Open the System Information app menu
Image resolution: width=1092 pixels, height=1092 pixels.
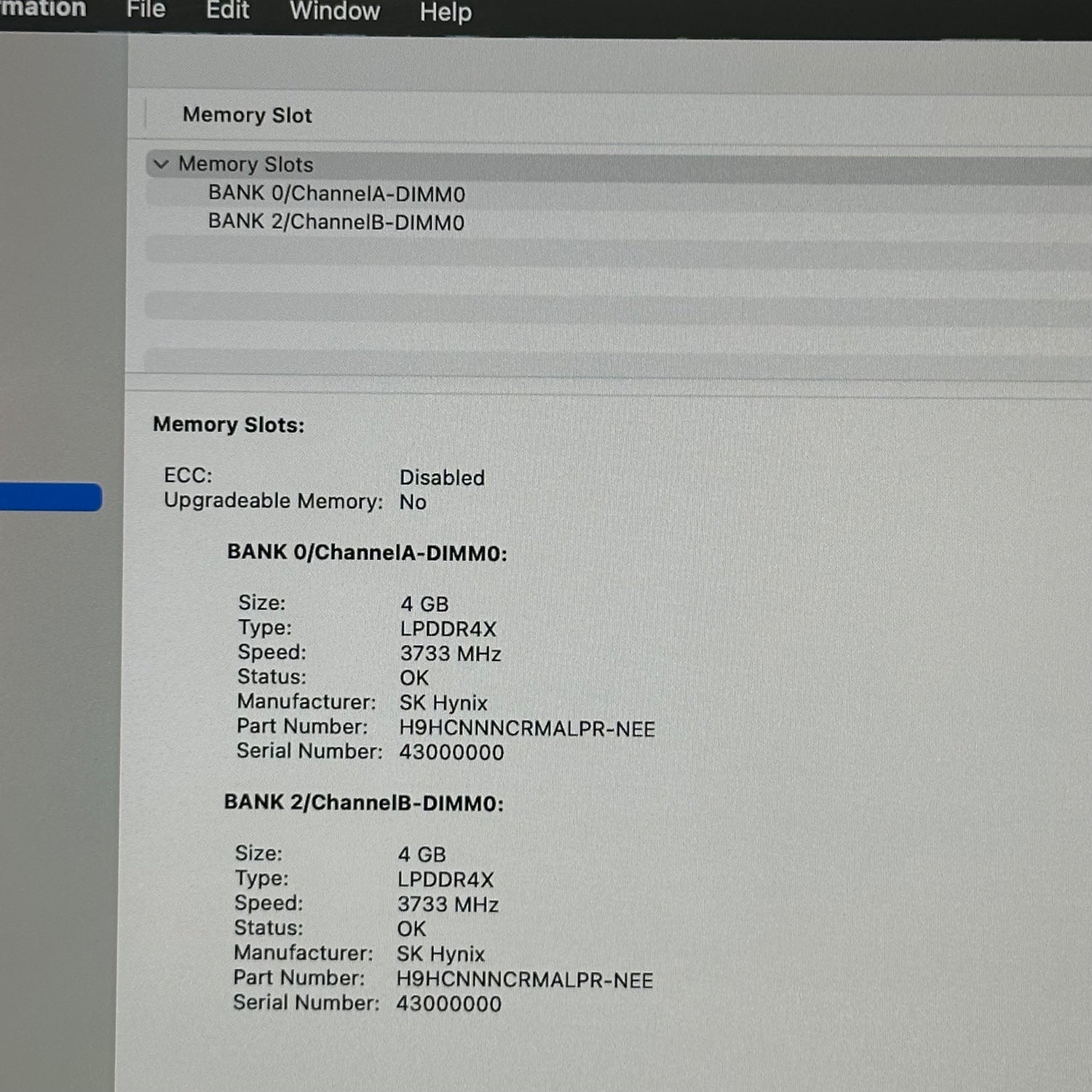42,9
